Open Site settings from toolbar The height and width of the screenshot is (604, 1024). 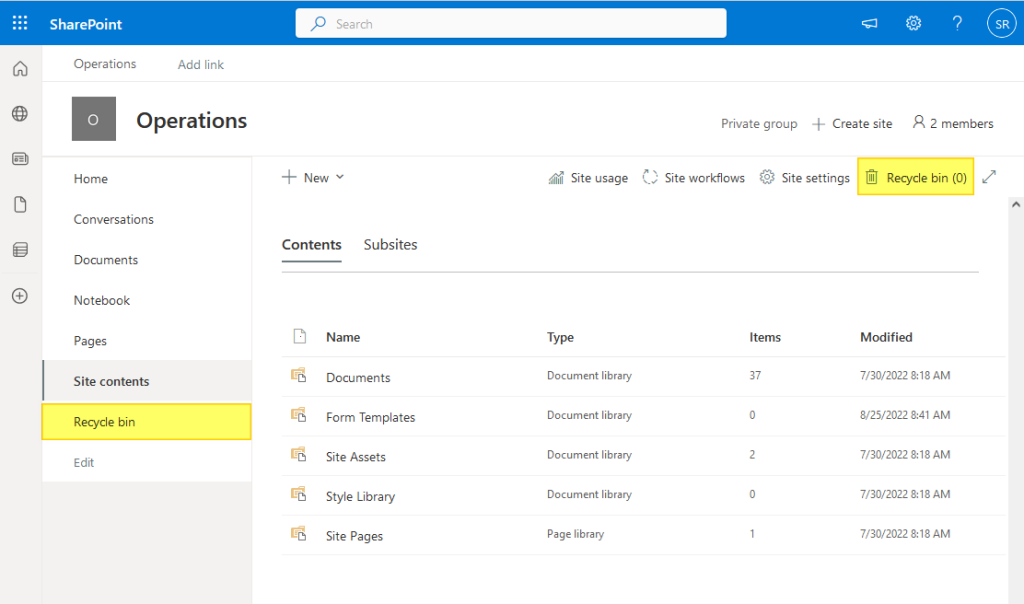(805, 178)
